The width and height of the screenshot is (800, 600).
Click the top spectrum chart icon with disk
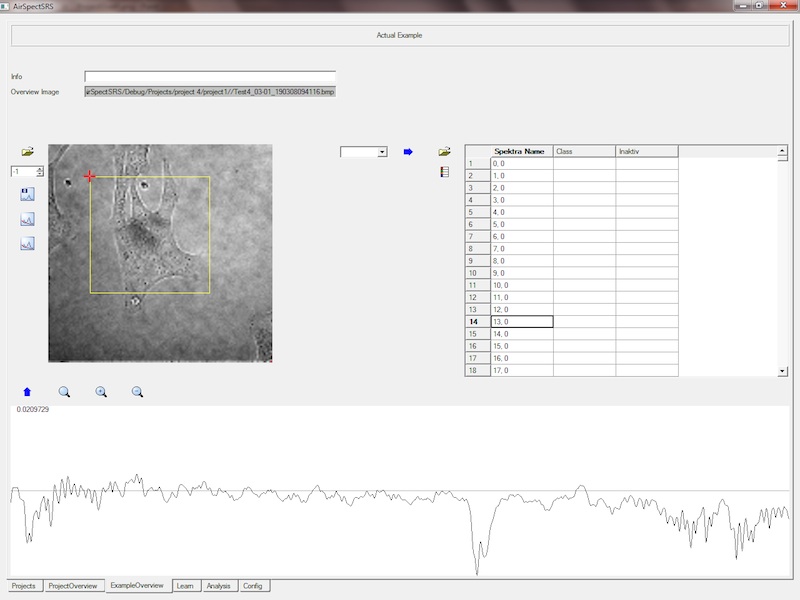[x=27, y=194]
